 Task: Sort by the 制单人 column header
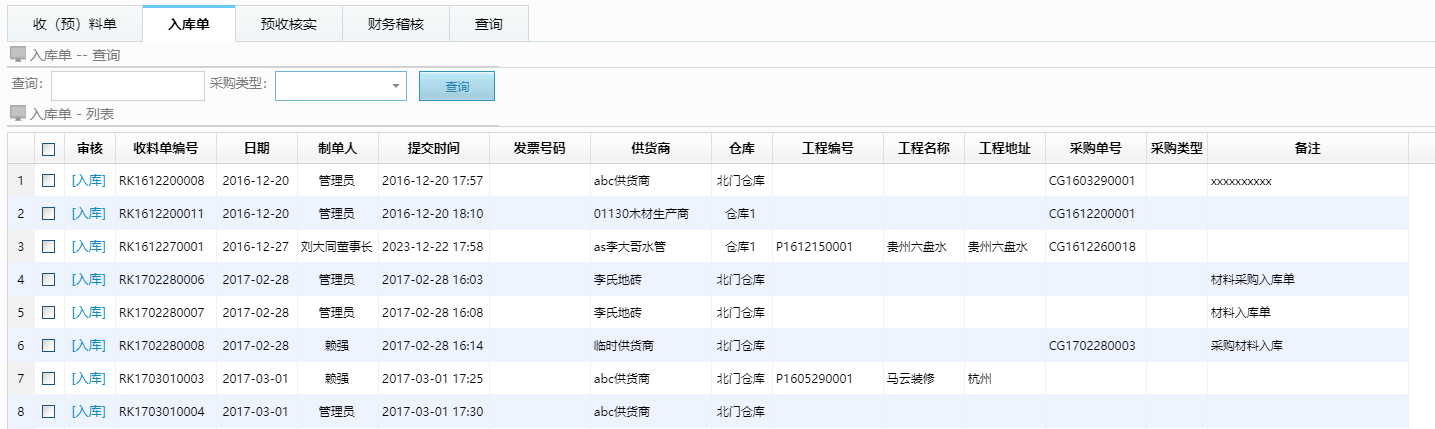coord(338,148)
